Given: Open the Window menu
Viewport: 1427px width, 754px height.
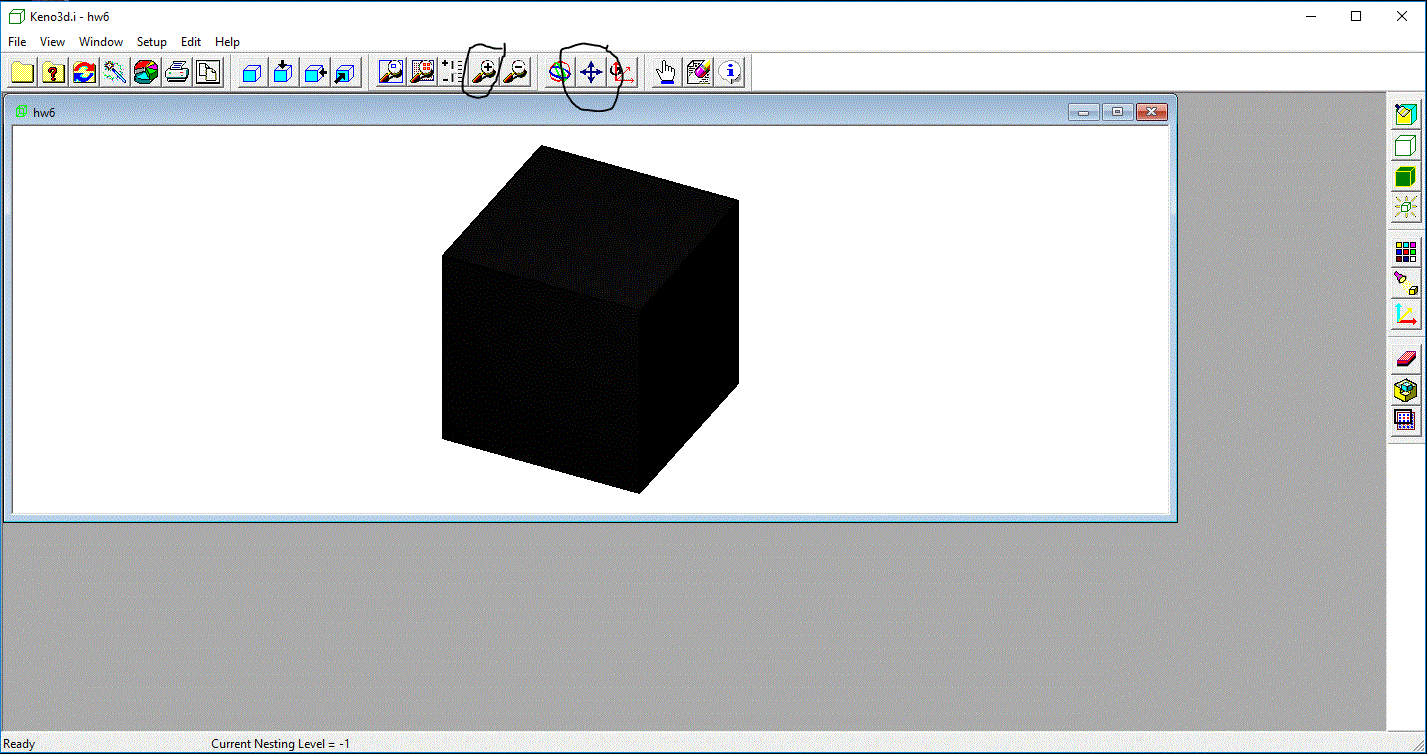Looking at the screenshot, I should 101,42.
